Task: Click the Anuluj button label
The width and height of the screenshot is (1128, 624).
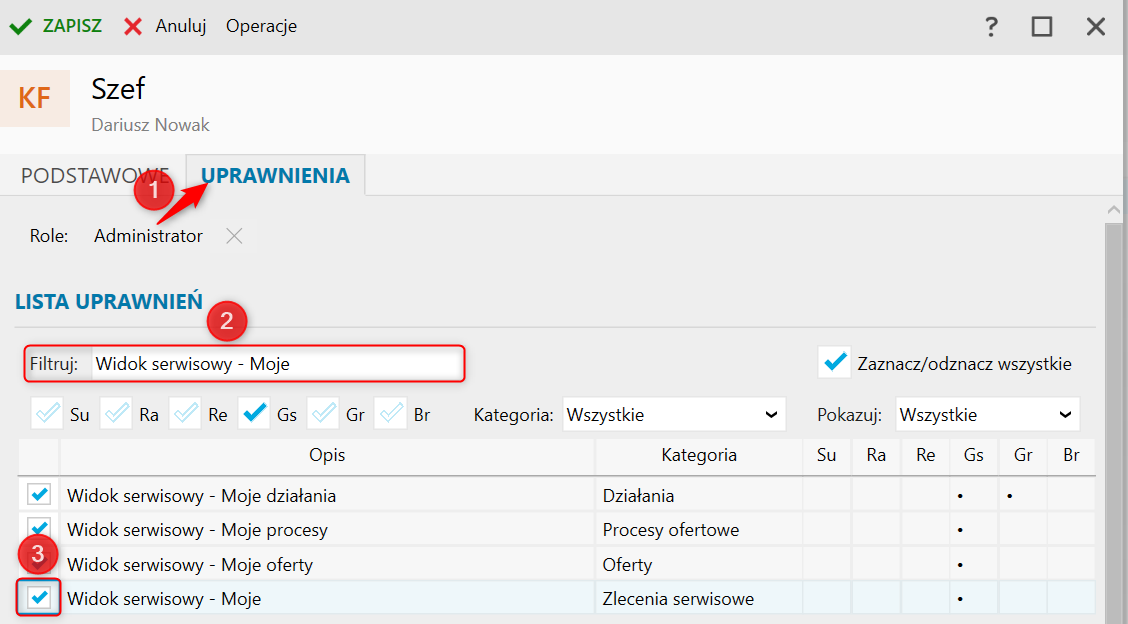Action: pos(181,27)
